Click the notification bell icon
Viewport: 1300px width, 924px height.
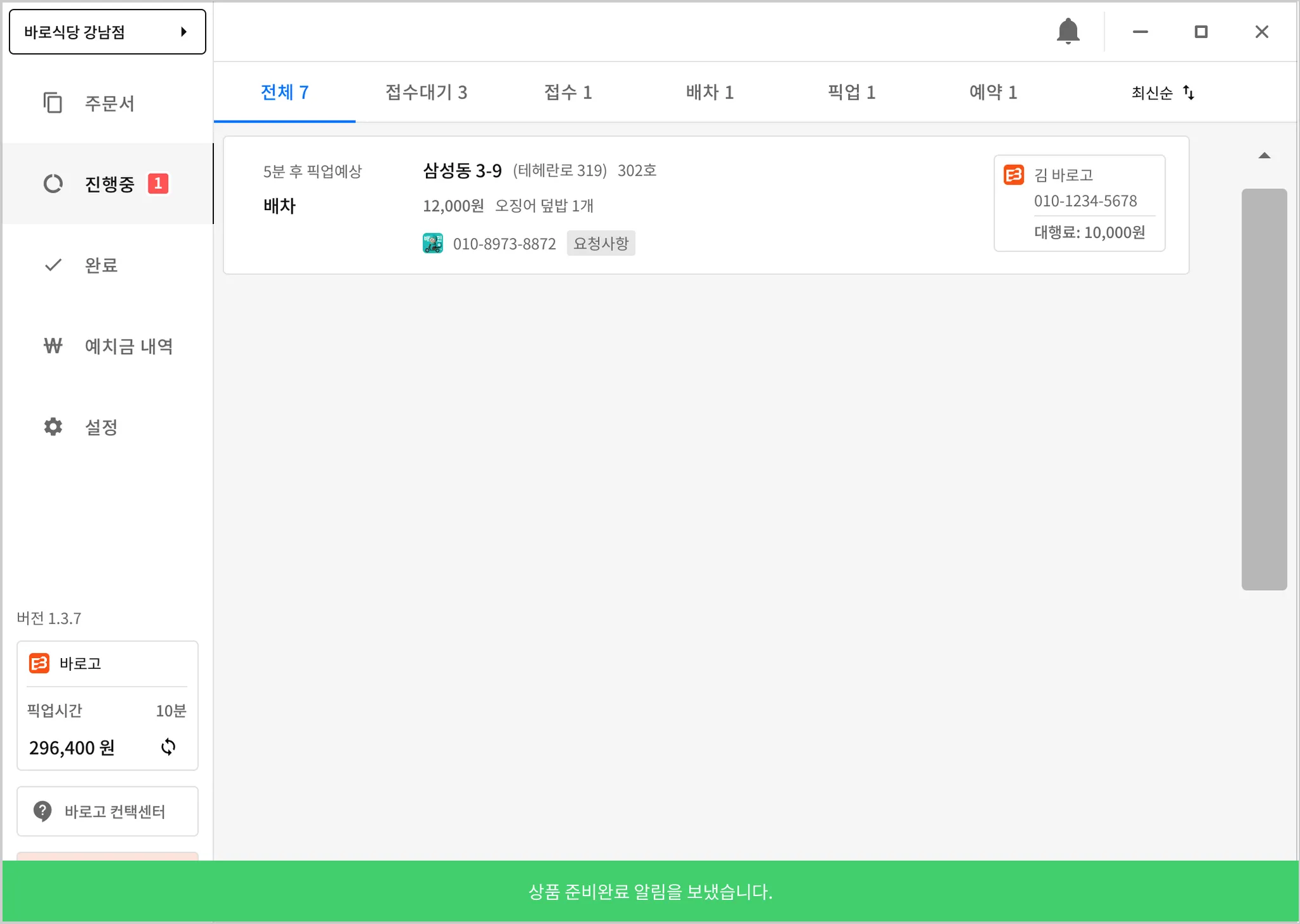[x=1068, y=31]
